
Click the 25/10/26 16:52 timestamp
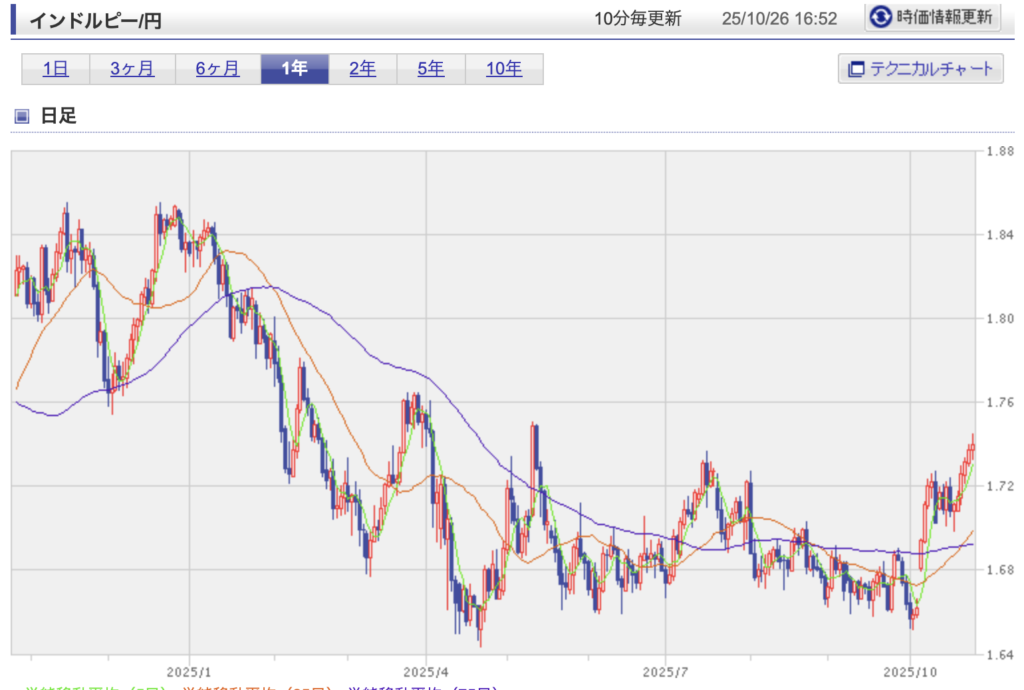pos(785,19)
